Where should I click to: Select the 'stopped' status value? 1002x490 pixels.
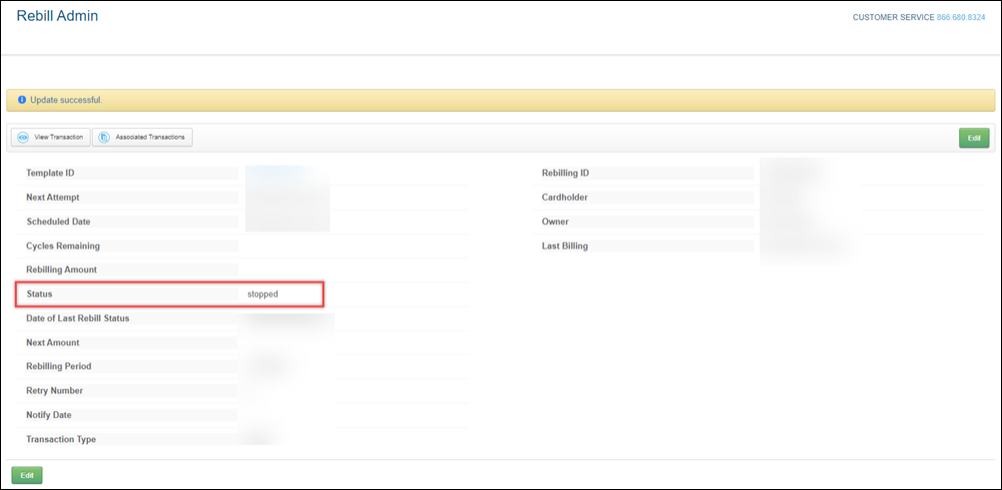[x=263, y=294]
